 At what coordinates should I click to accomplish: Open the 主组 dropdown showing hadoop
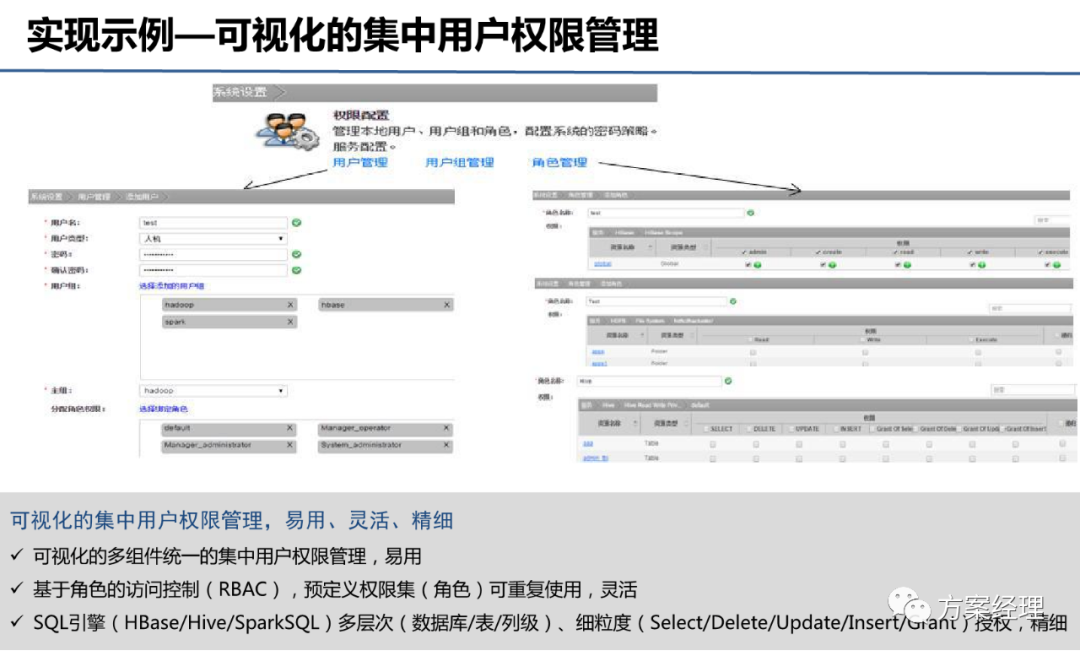coord(280,390)
